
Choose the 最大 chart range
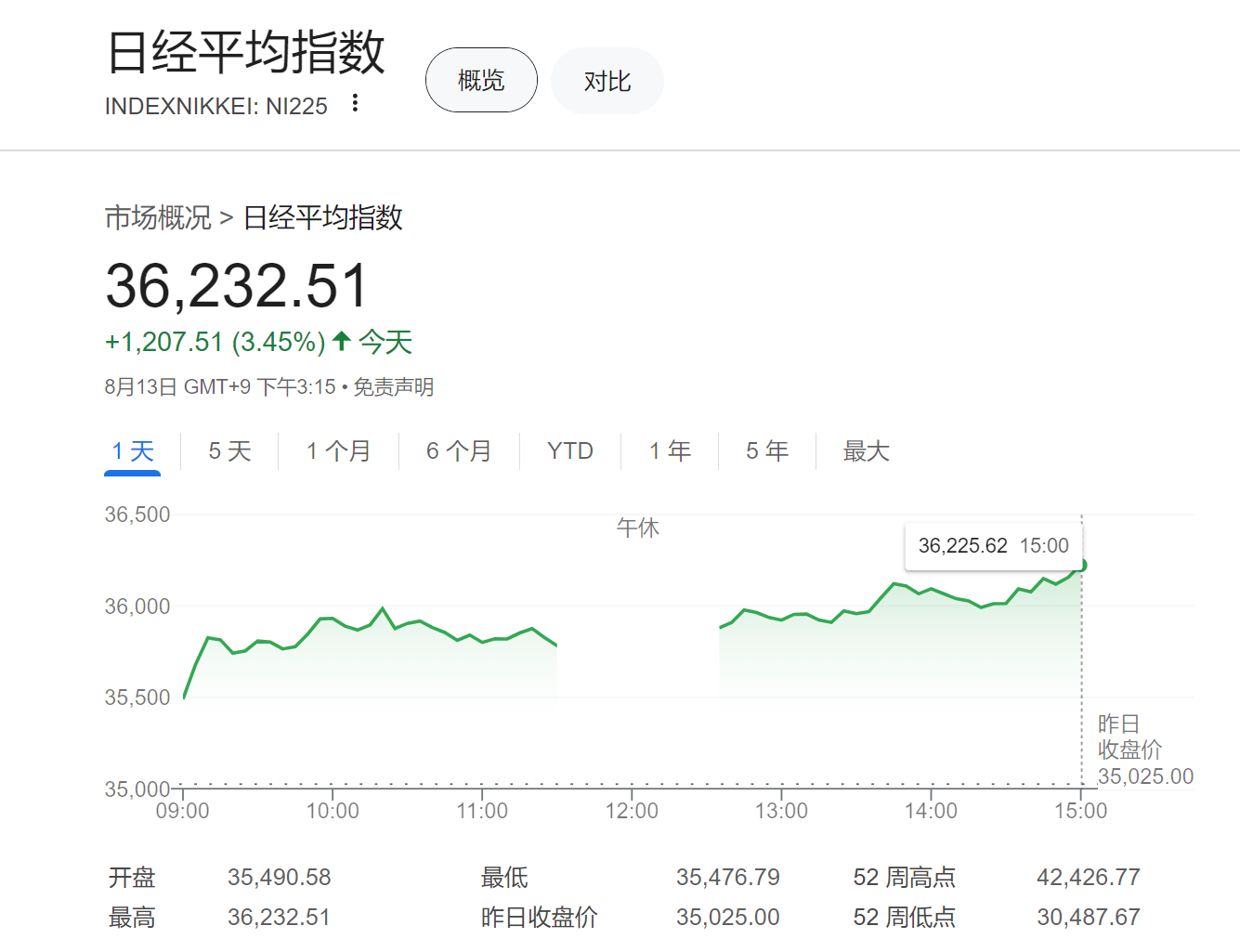[x=866, y=451]
